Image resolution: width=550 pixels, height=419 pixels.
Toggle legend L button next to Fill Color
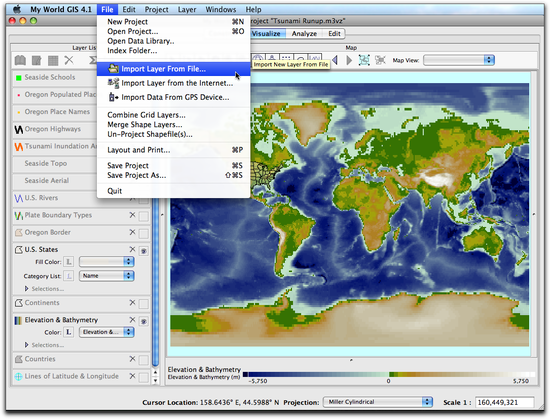[69, 262]
